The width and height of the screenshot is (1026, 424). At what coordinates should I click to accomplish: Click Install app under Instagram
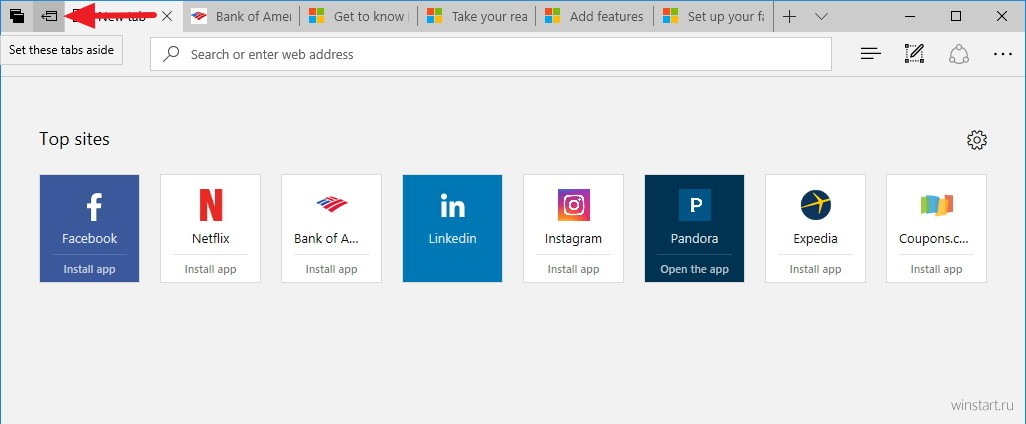tap(573, 269)
